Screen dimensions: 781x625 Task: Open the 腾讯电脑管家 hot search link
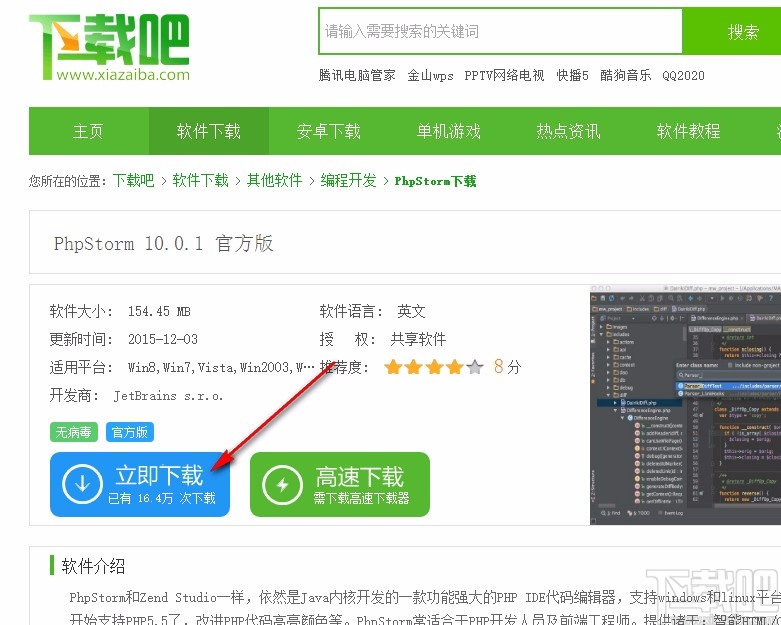(357, 75)
